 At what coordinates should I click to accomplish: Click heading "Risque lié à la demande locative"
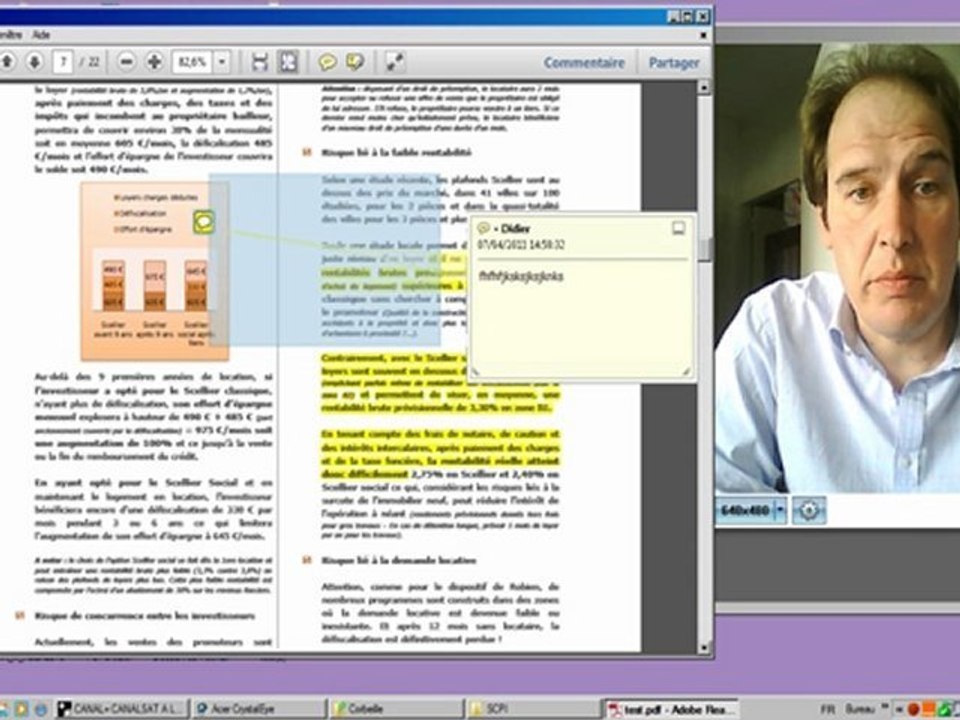coord(399,560)
